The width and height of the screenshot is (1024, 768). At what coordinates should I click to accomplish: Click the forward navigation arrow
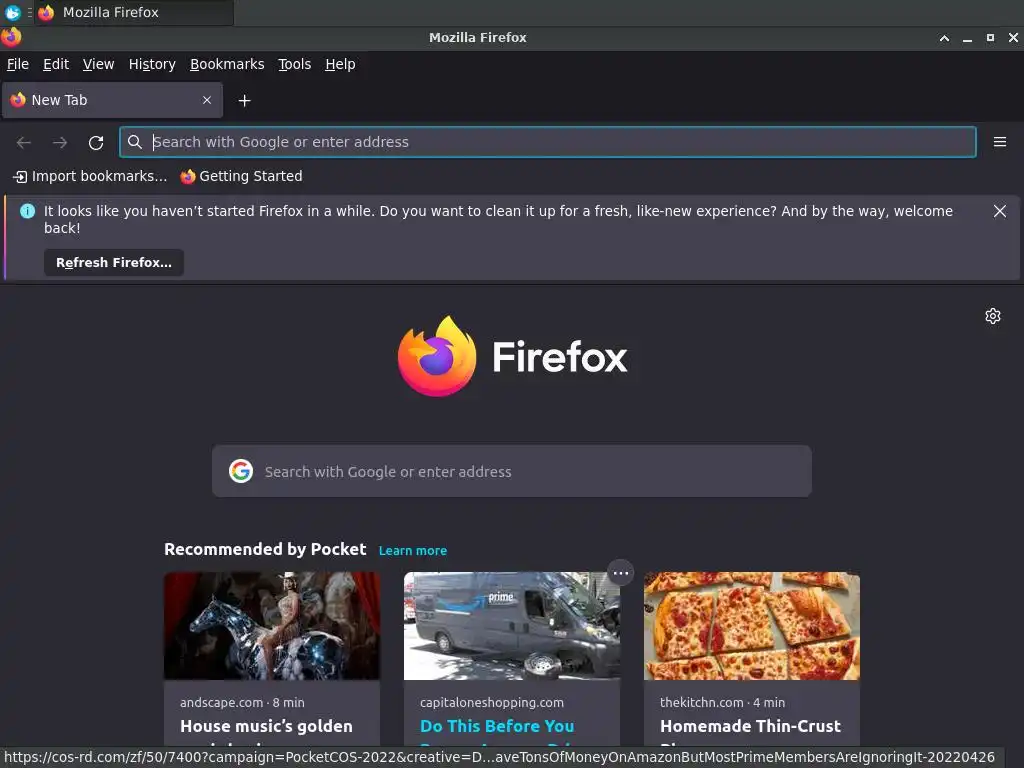[60, 142]
